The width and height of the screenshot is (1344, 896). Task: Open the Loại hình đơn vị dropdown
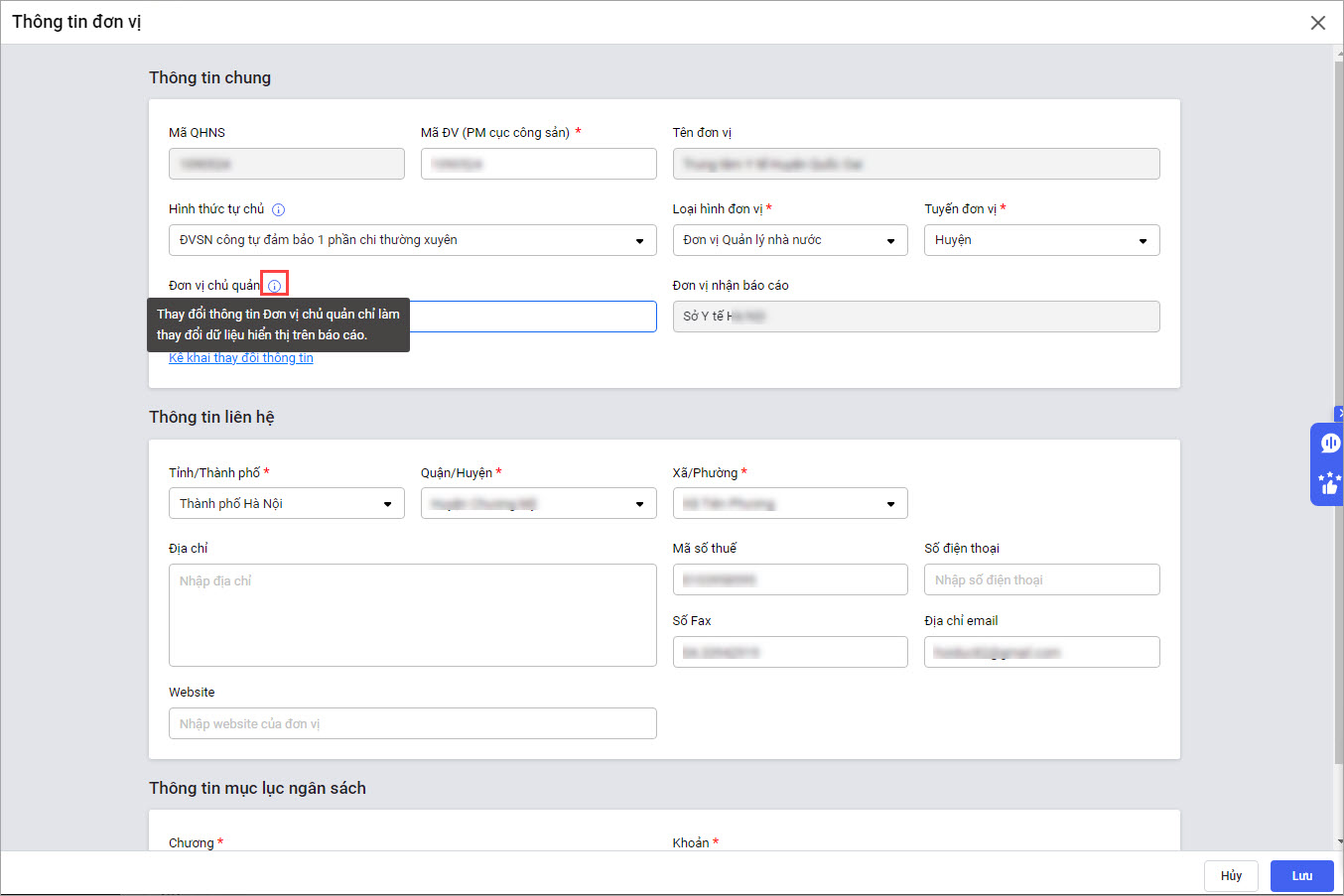pos(789,240)
